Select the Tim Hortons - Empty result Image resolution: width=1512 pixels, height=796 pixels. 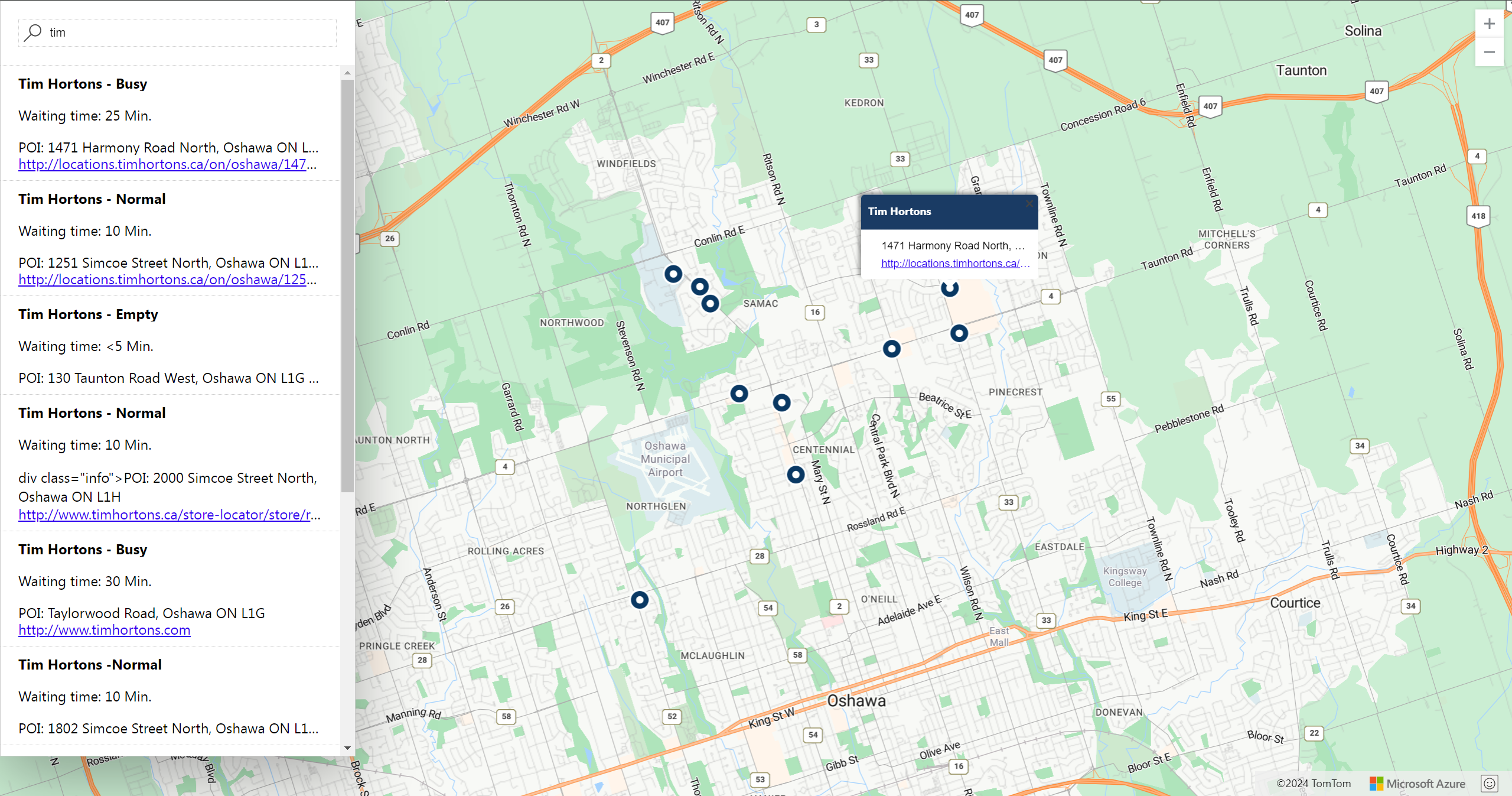(x=88, y=314)
